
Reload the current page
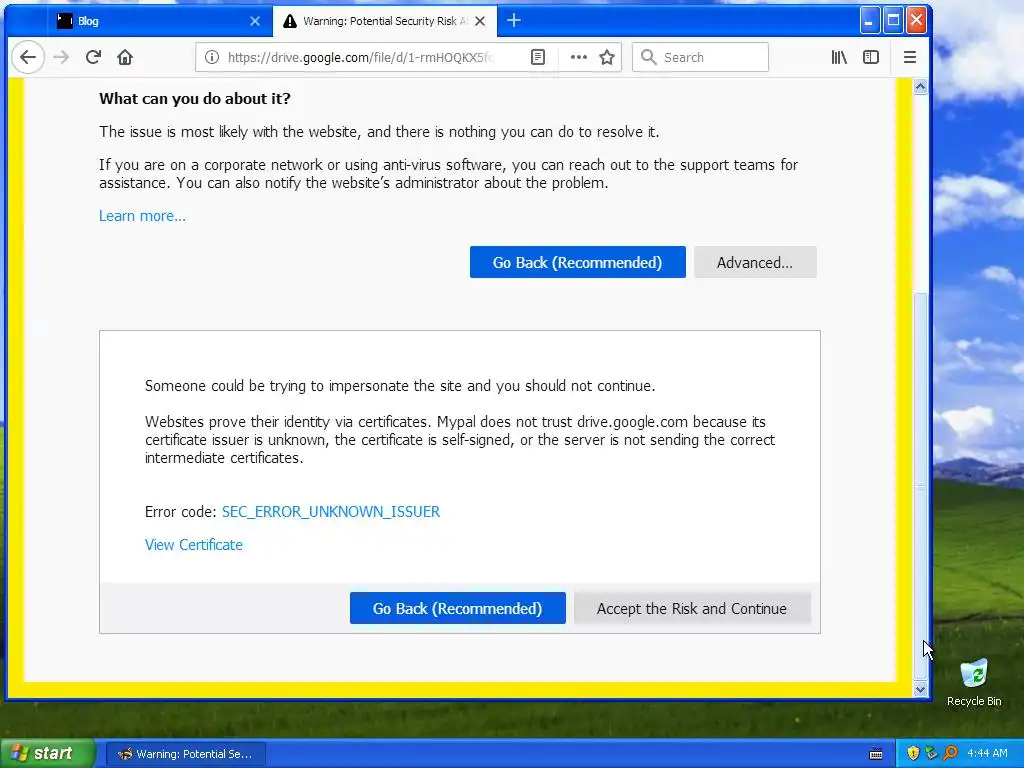(x=93, y=57)
